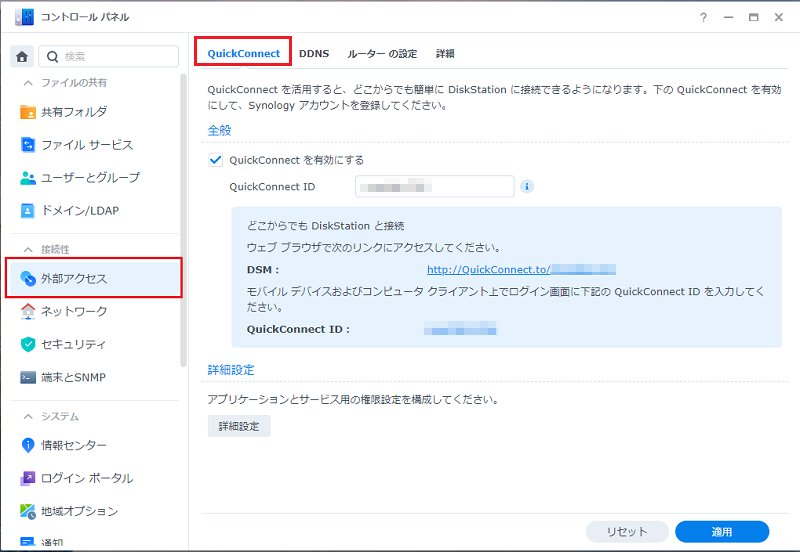Click the bold QuickConnect ID : label
800x552 pixels.
298,330
